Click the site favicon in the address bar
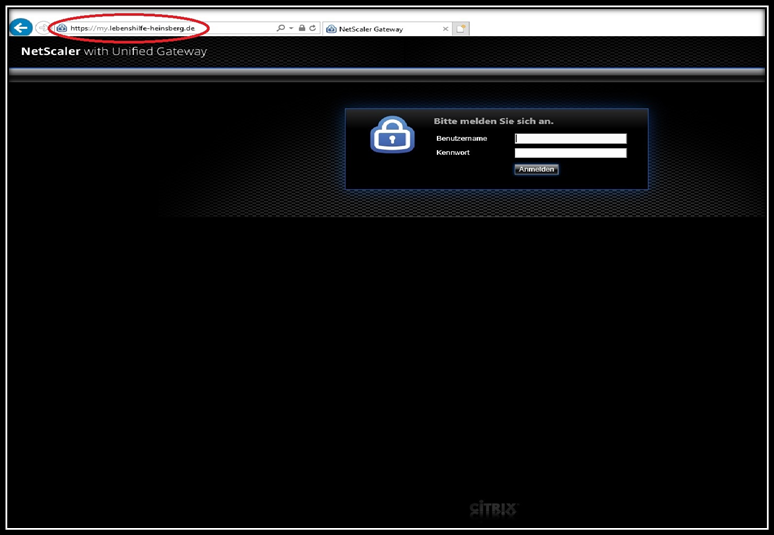Screen dimensions: 774x535 (x=62, y=28)
